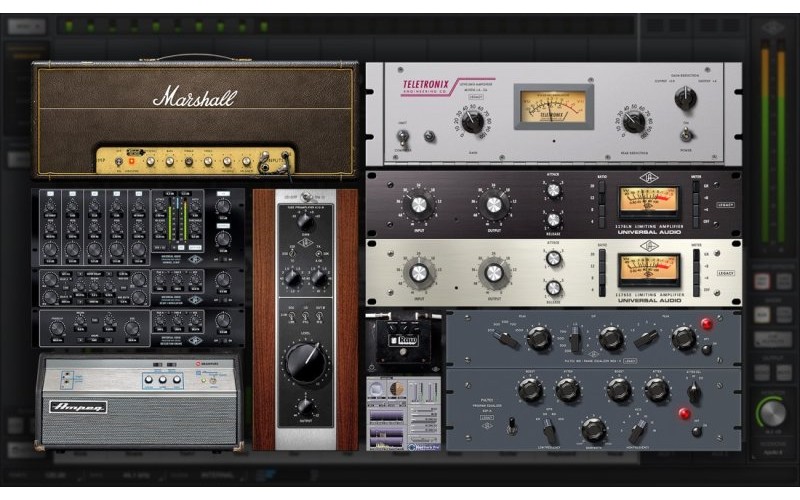The image size is (800, 500).
Task: Click the orange standby light on Marshall
Action: coord(132,161)
